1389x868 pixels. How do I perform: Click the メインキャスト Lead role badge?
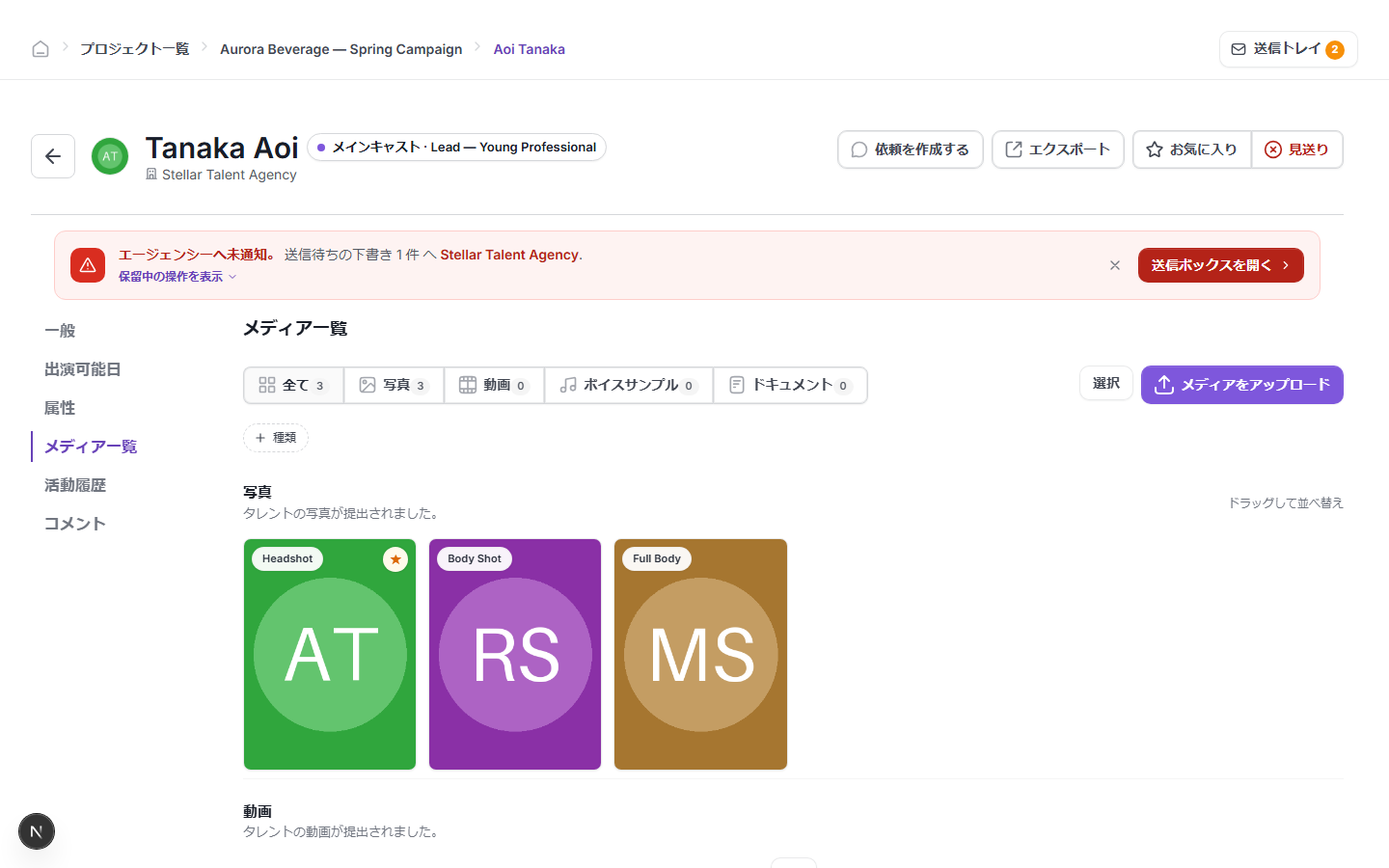click(x=456, y=148)
